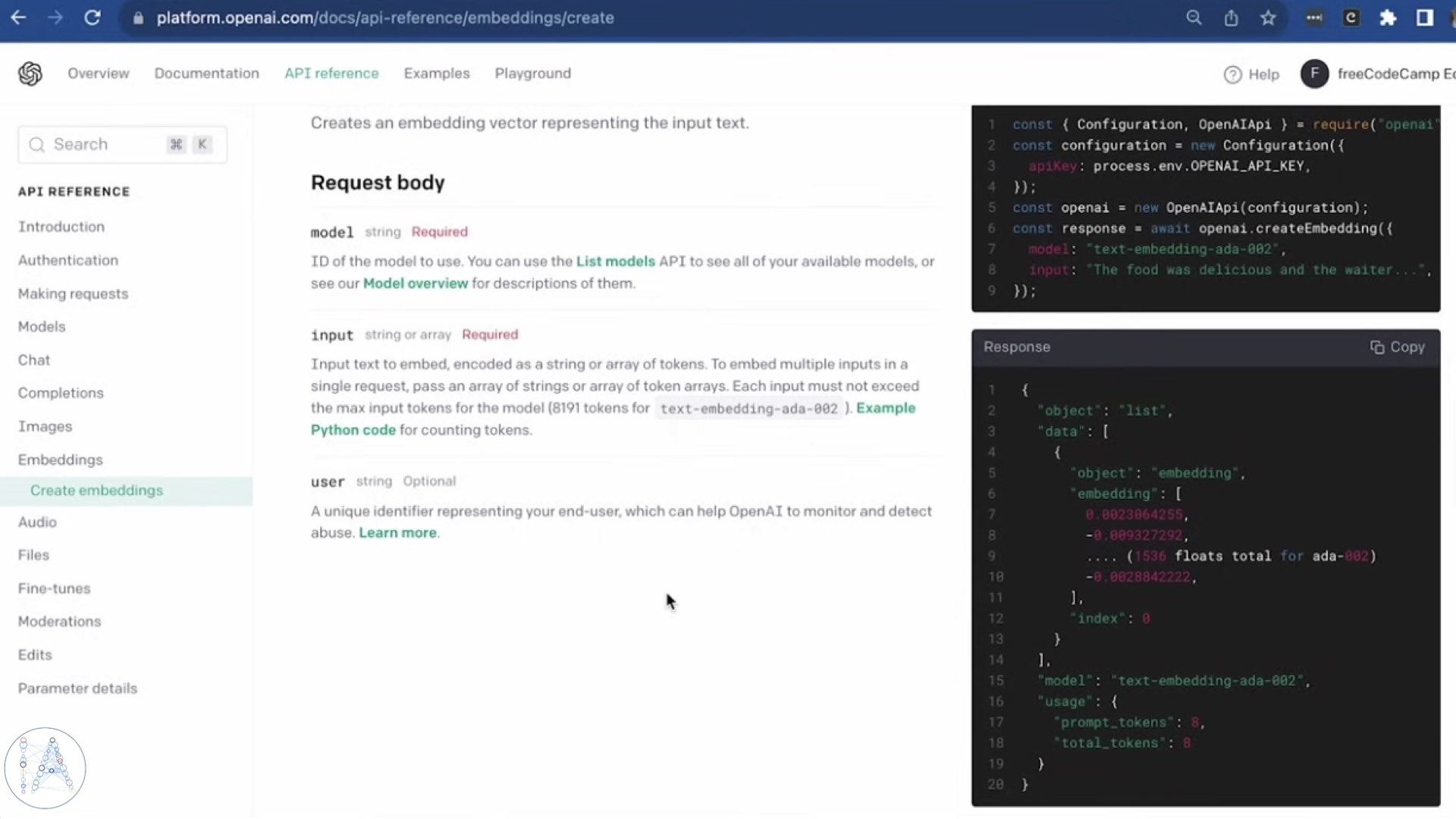This screenshot has height=819, width=1456.
Task: Click the inline text-embedding-ada-002 code tag
Action: coord(748,409)
